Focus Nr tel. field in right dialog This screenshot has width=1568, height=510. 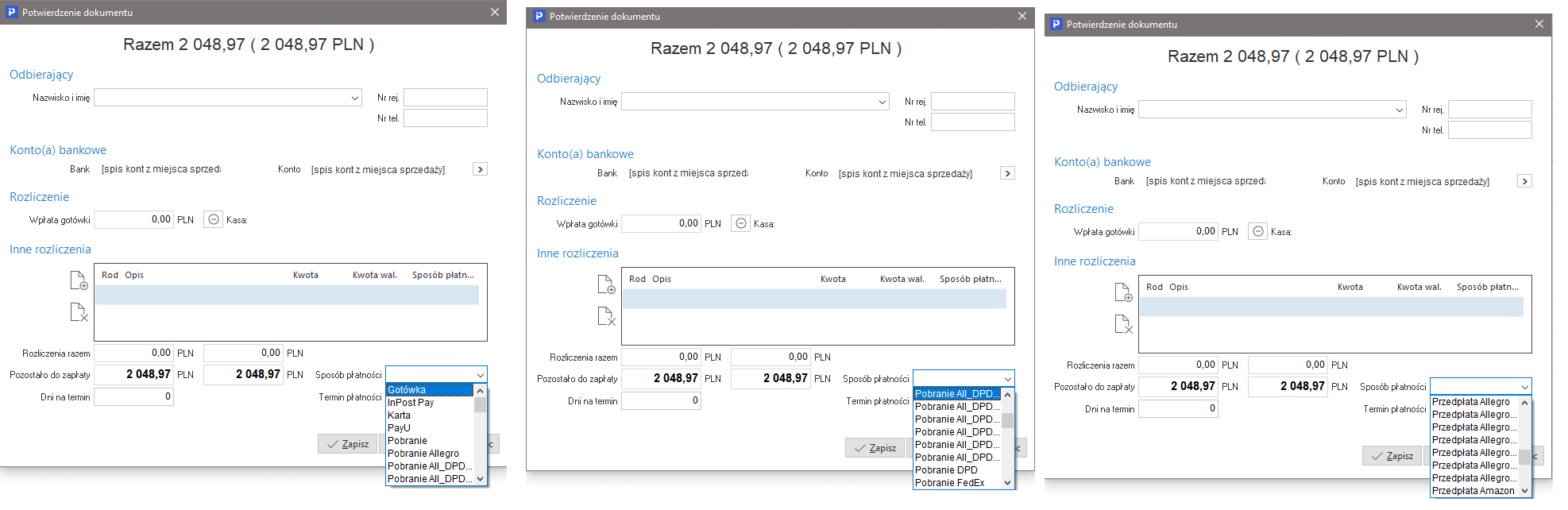tap(1489, 130)
